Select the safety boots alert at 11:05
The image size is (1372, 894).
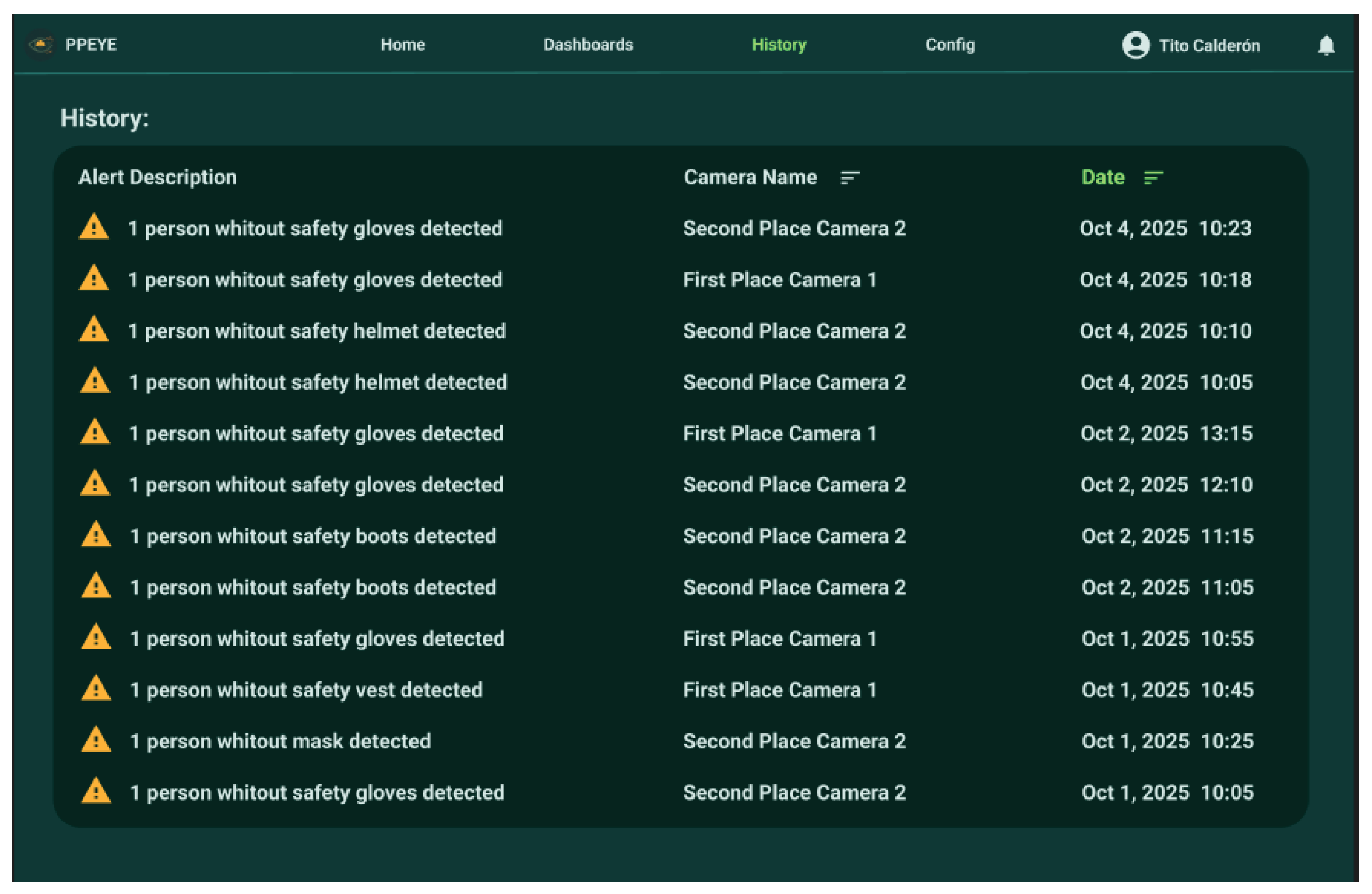312,587
